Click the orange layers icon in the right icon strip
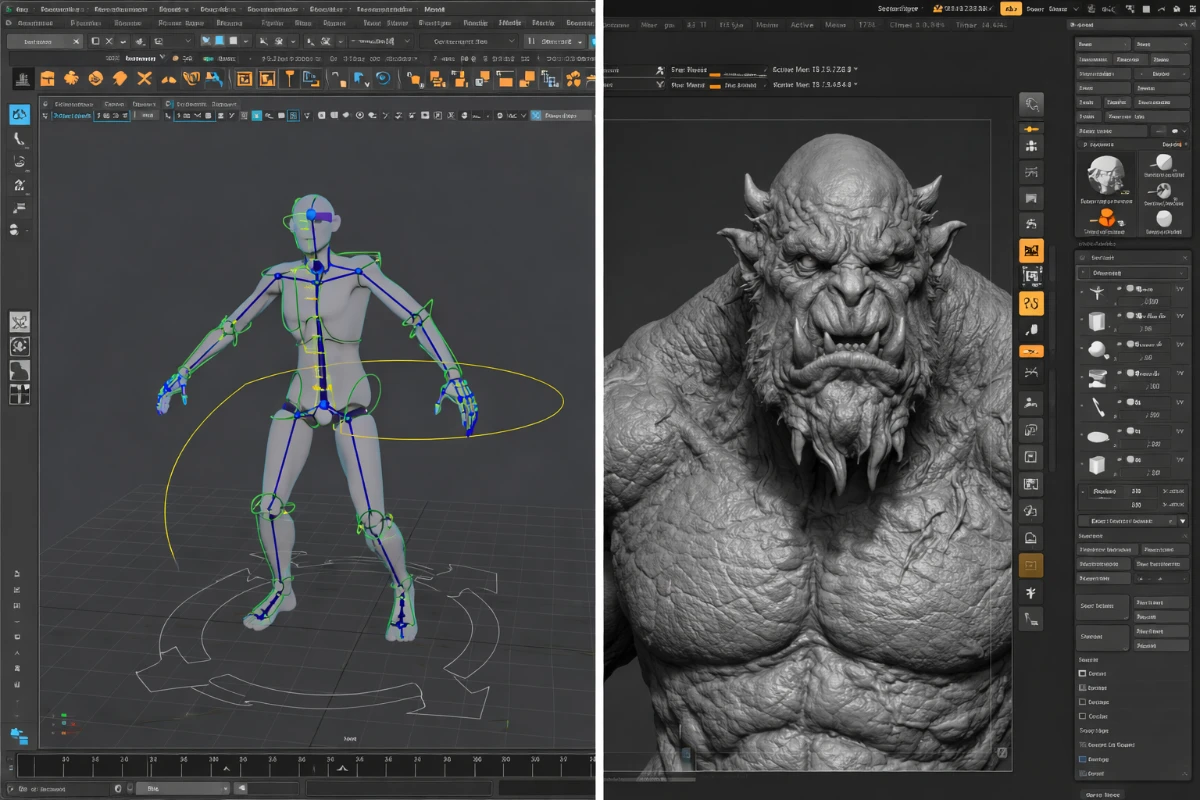 (x=1030, y=251)
